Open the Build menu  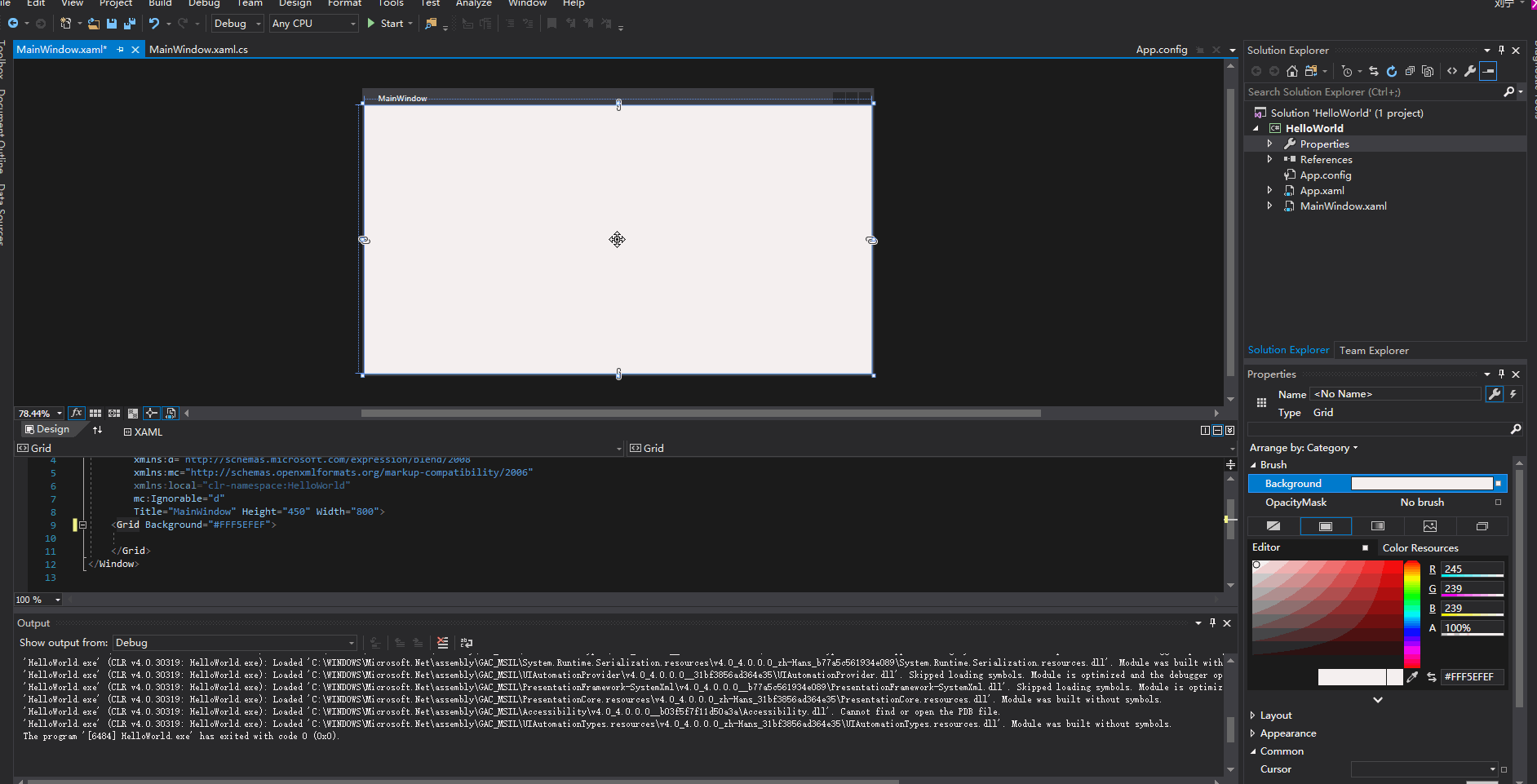[160, 3]
